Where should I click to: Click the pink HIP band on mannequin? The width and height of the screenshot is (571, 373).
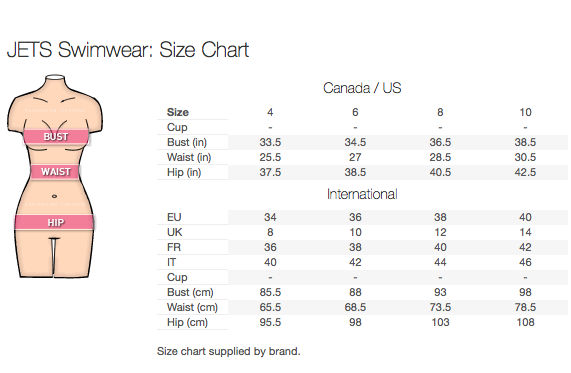55,222
